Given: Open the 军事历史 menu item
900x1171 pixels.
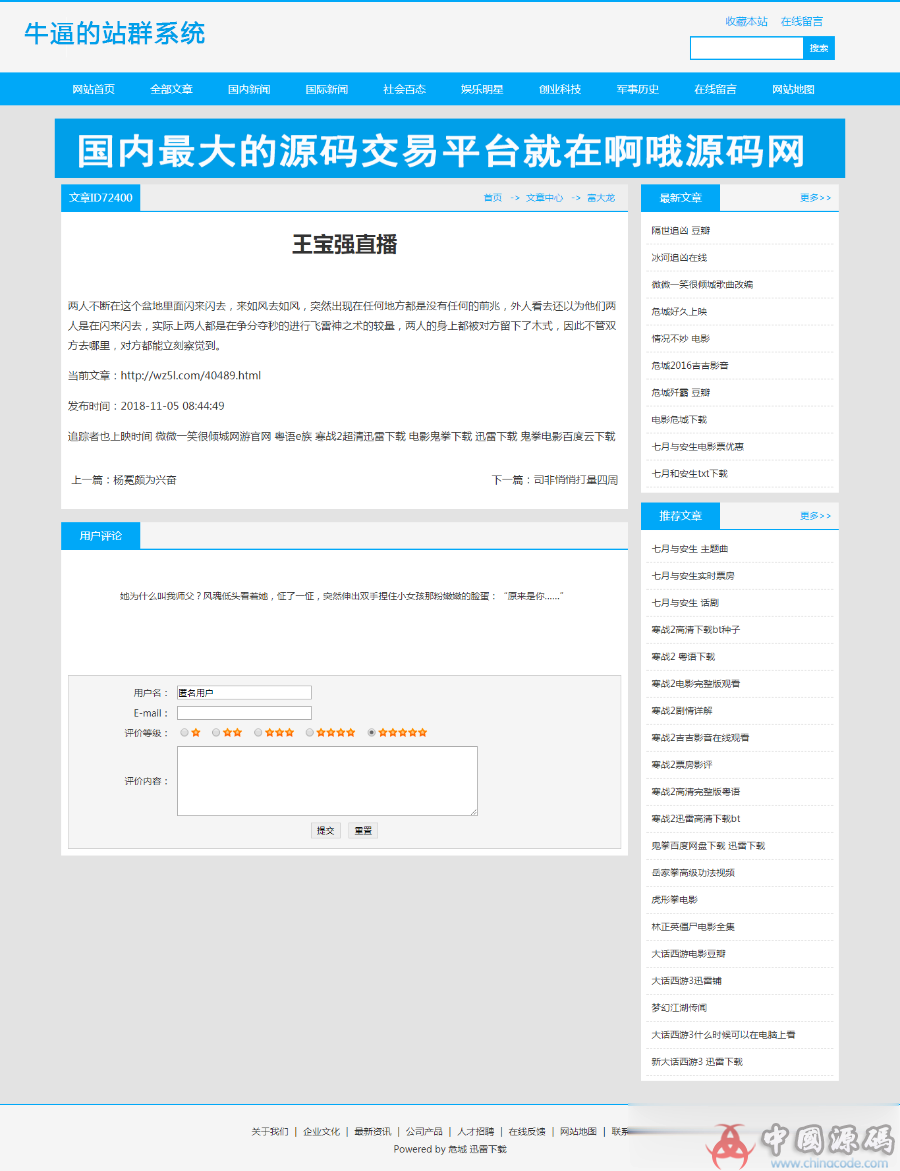Looking at the screenshot, I should tap(637, 88).
